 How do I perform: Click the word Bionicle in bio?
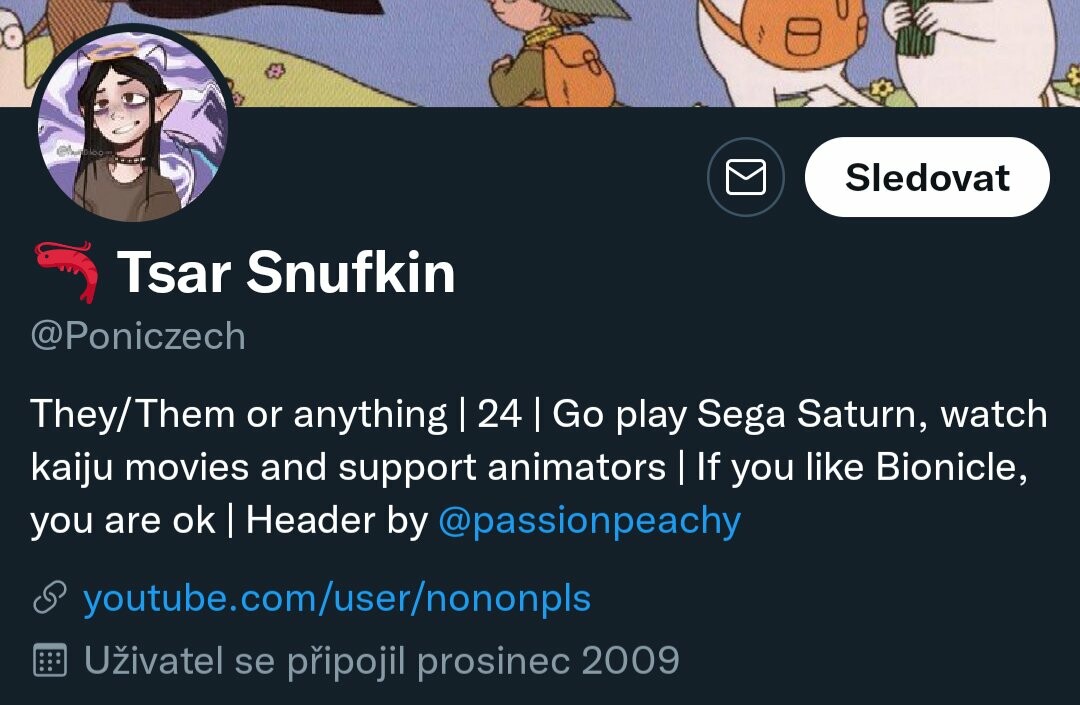click(946, 467)
